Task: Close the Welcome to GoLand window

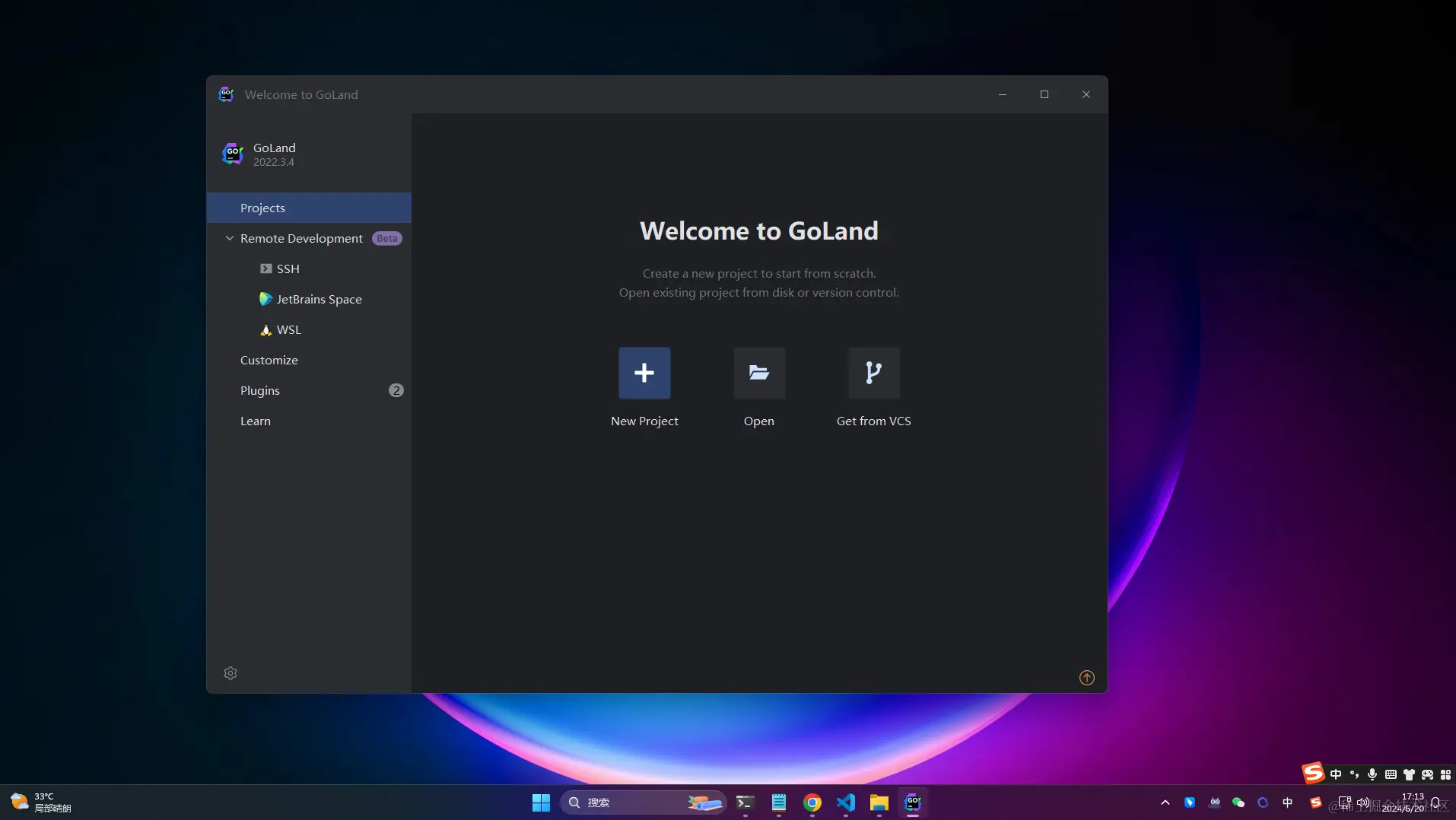Action: point(1086,94)
